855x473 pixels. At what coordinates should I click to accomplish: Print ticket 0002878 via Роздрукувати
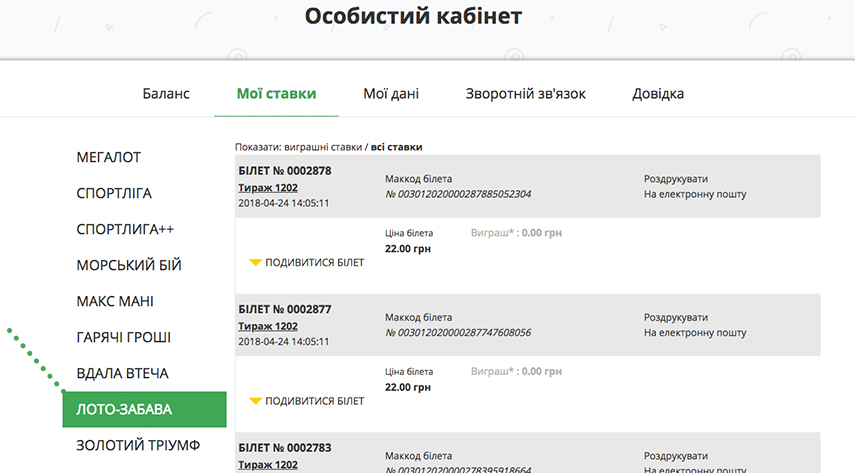click(x=676, y=179)
